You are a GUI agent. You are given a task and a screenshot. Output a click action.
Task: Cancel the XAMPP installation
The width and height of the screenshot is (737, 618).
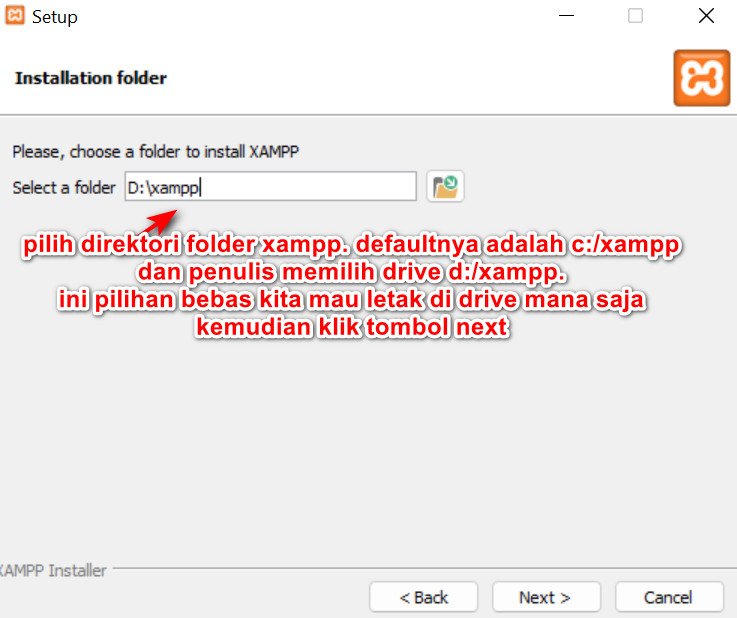[669, 597]
